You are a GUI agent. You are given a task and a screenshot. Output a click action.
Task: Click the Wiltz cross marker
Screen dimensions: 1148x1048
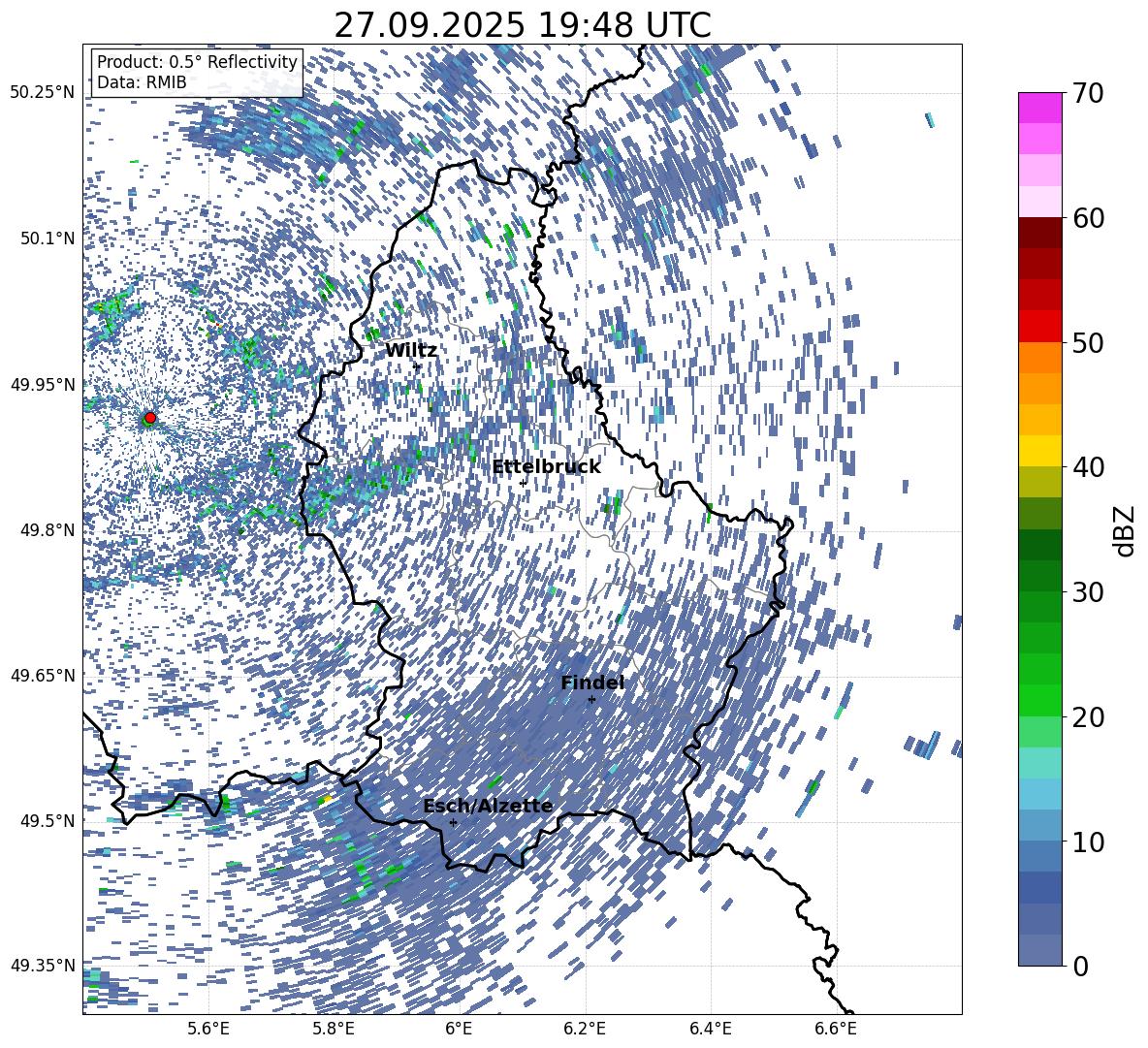[417, 365]
